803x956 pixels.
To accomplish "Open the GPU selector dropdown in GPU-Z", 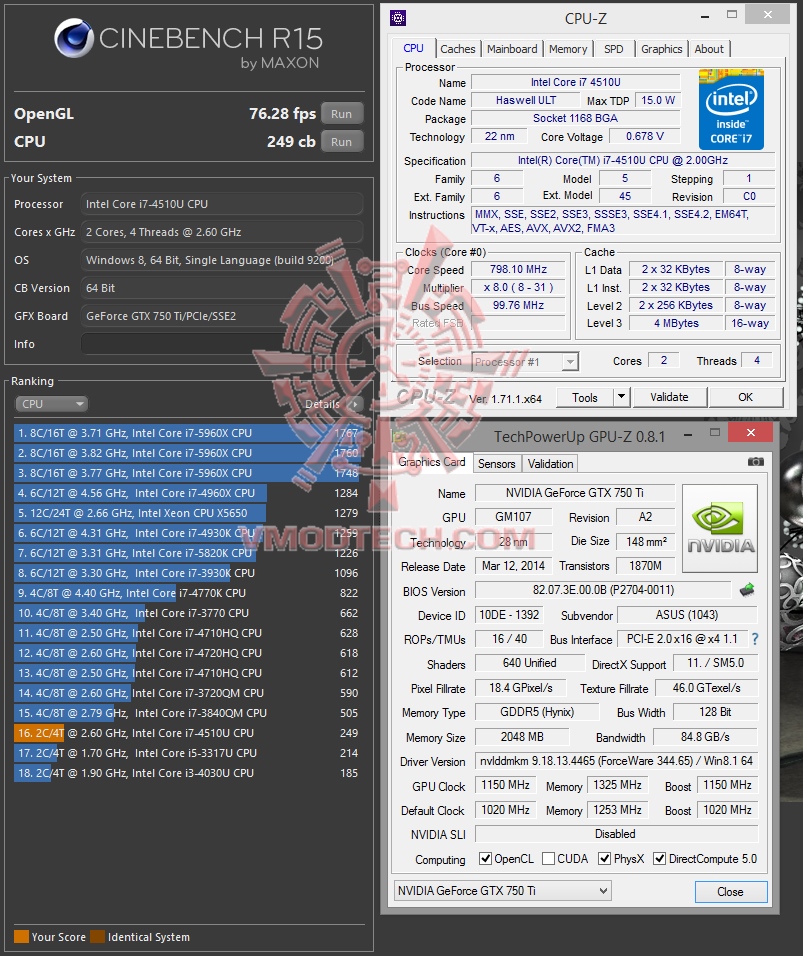I will tap(502, 891).
